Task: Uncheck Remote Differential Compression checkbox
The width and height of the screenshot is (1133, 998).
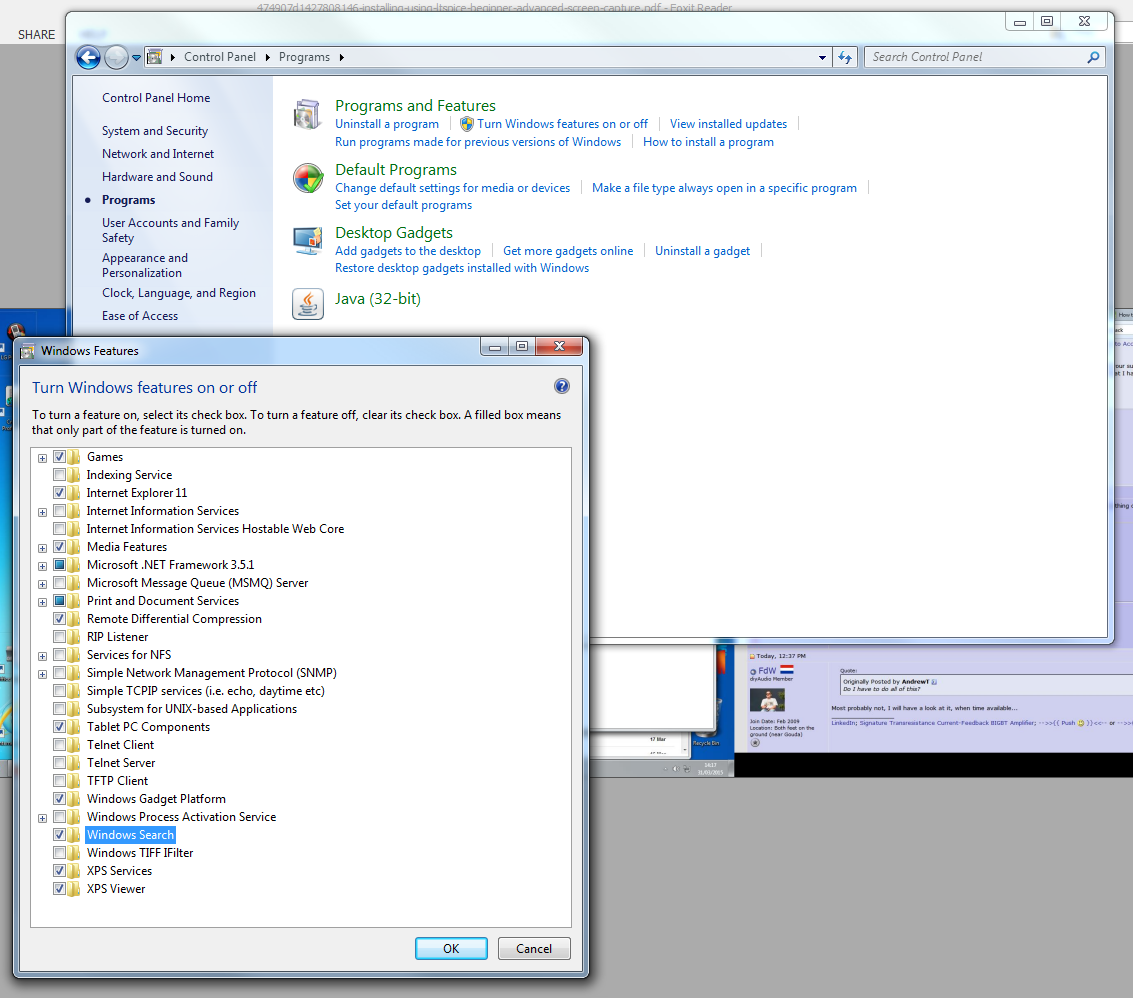Action: pos(59,619)
